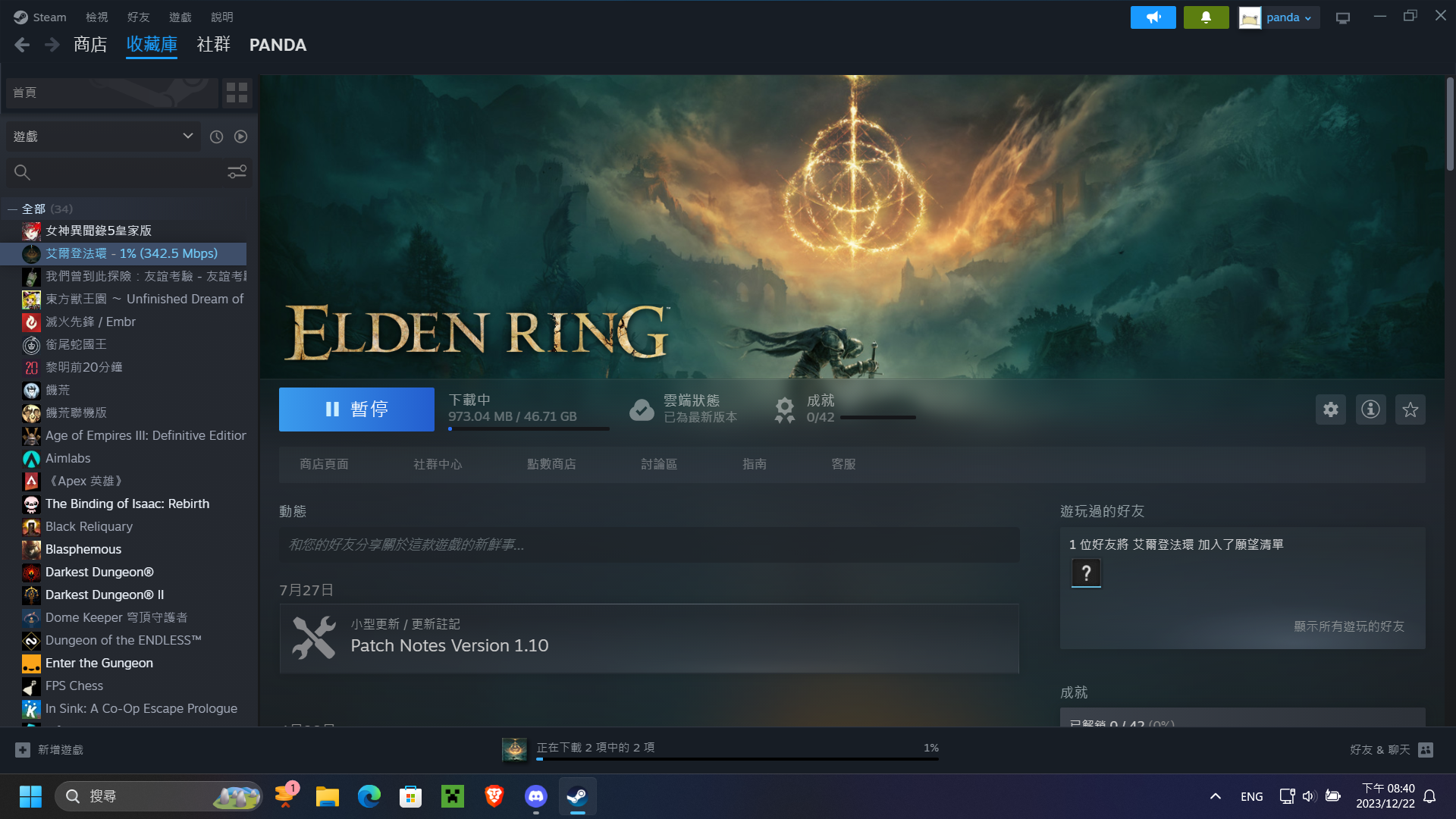Toggle sort by recent activity clock

[216, 136]
